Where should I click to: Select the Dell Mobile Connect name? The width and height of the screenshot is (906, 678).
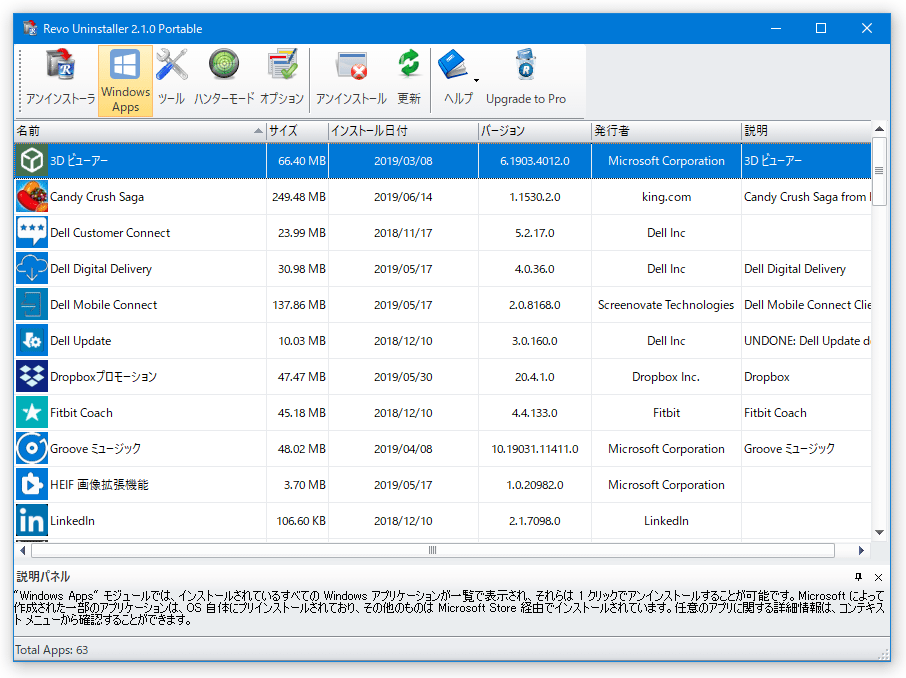(103, 305)
